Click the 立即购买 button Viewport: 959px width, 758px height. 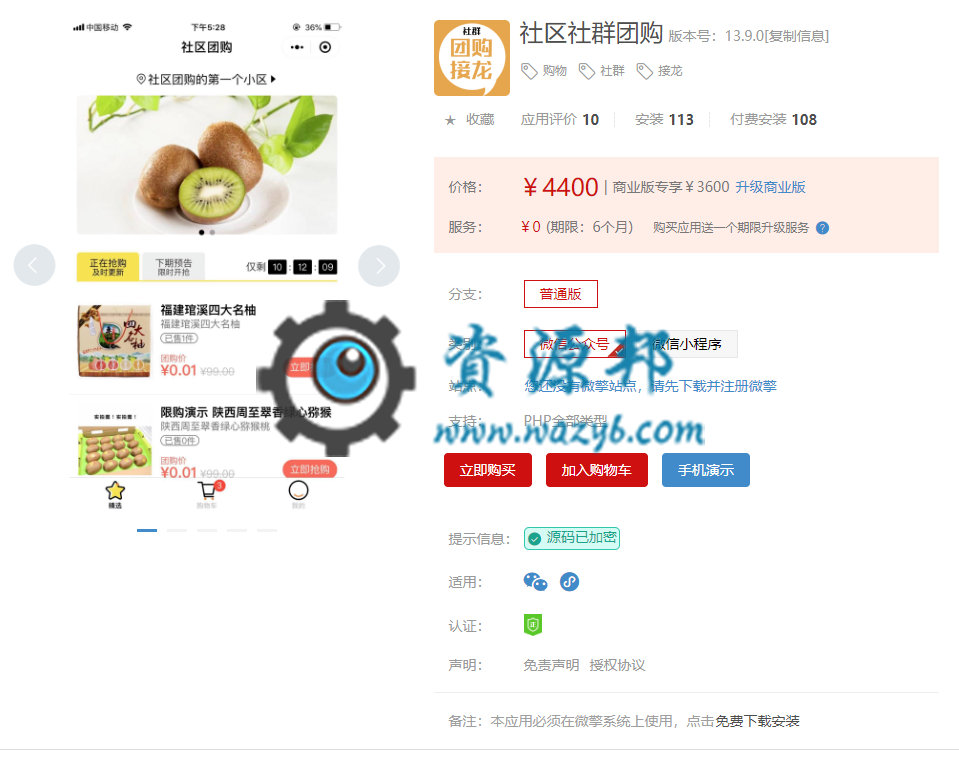pos(487,470)
